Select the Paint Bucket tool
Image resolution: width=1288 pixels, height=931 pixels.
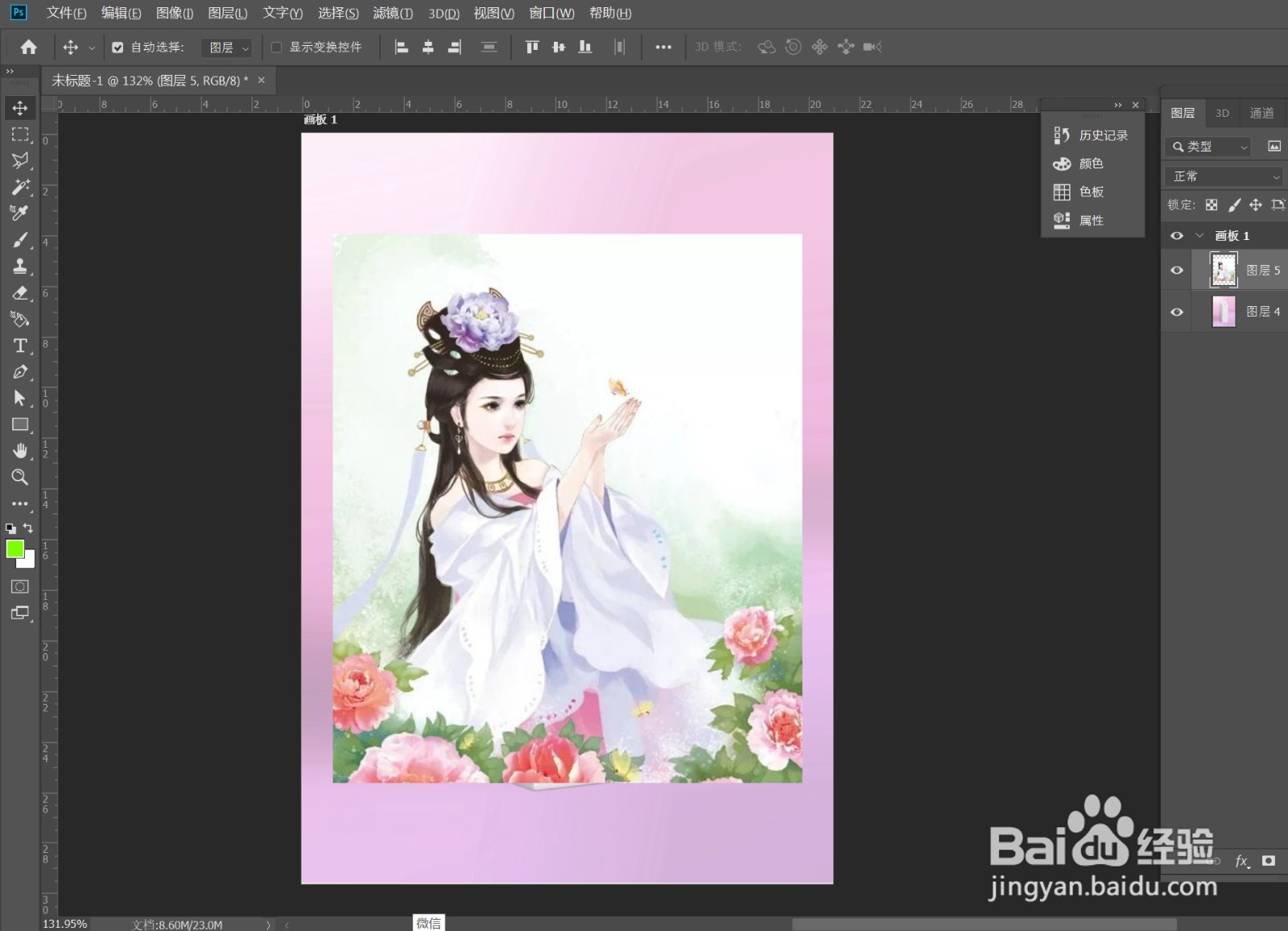[20, 319]
